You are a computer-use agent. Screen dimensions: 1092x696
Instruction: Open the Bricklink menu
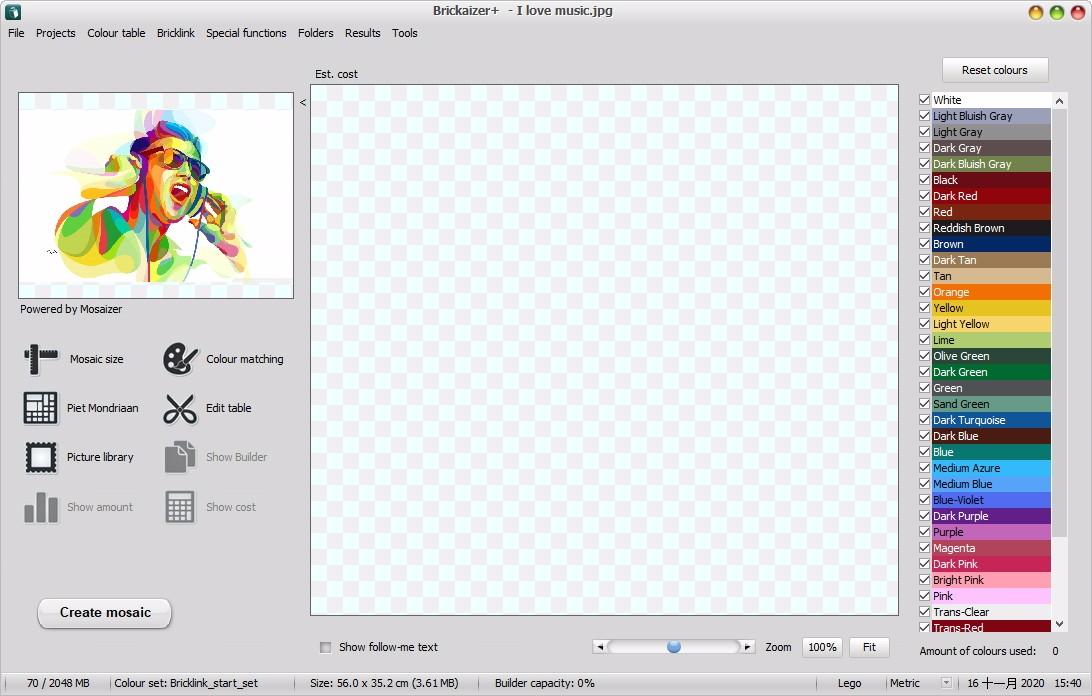176,33
